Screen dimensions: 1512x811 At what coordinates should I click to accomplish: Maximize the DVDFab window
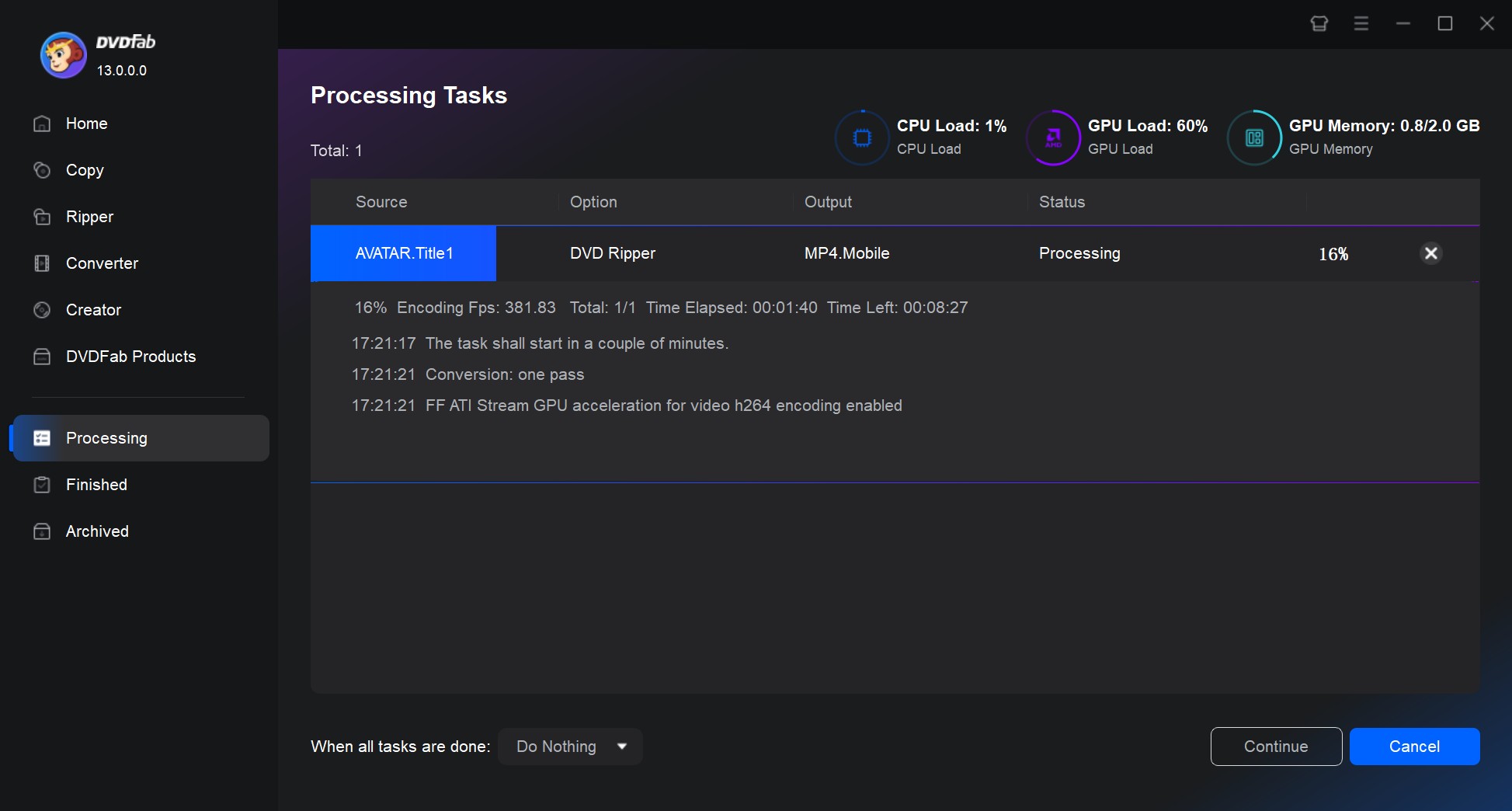pyautogui.click(x=1444, y=23)
